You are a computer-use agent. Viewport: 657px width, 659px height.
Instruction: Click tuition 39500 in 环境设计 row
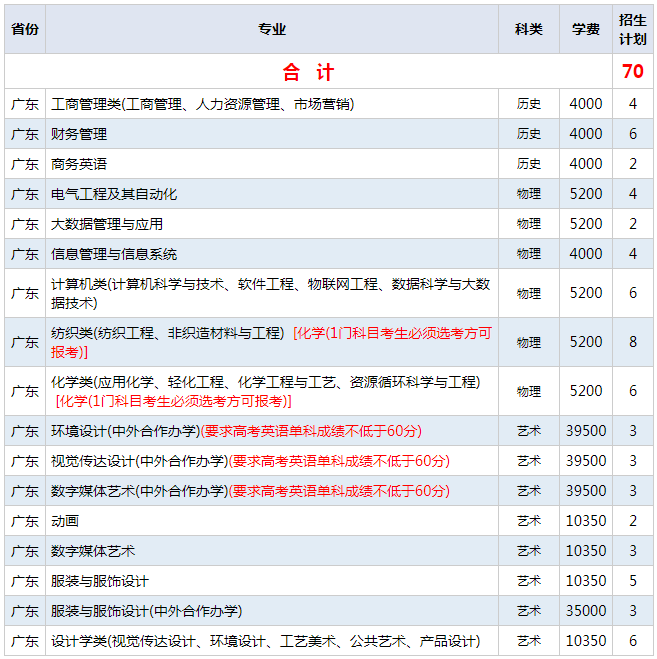(x=586, y=431)
